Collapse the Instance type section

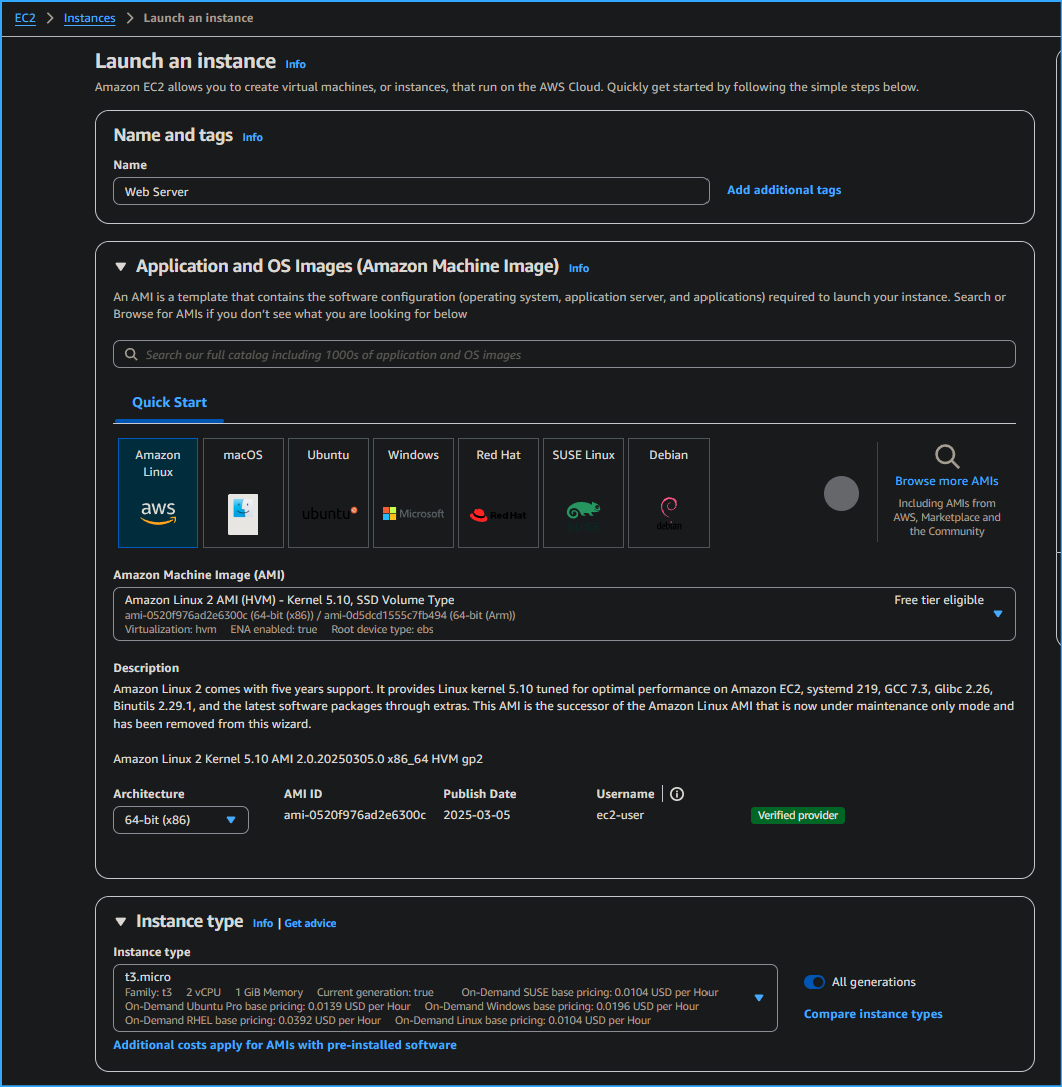pyautogui.click(x=120, y=921)
